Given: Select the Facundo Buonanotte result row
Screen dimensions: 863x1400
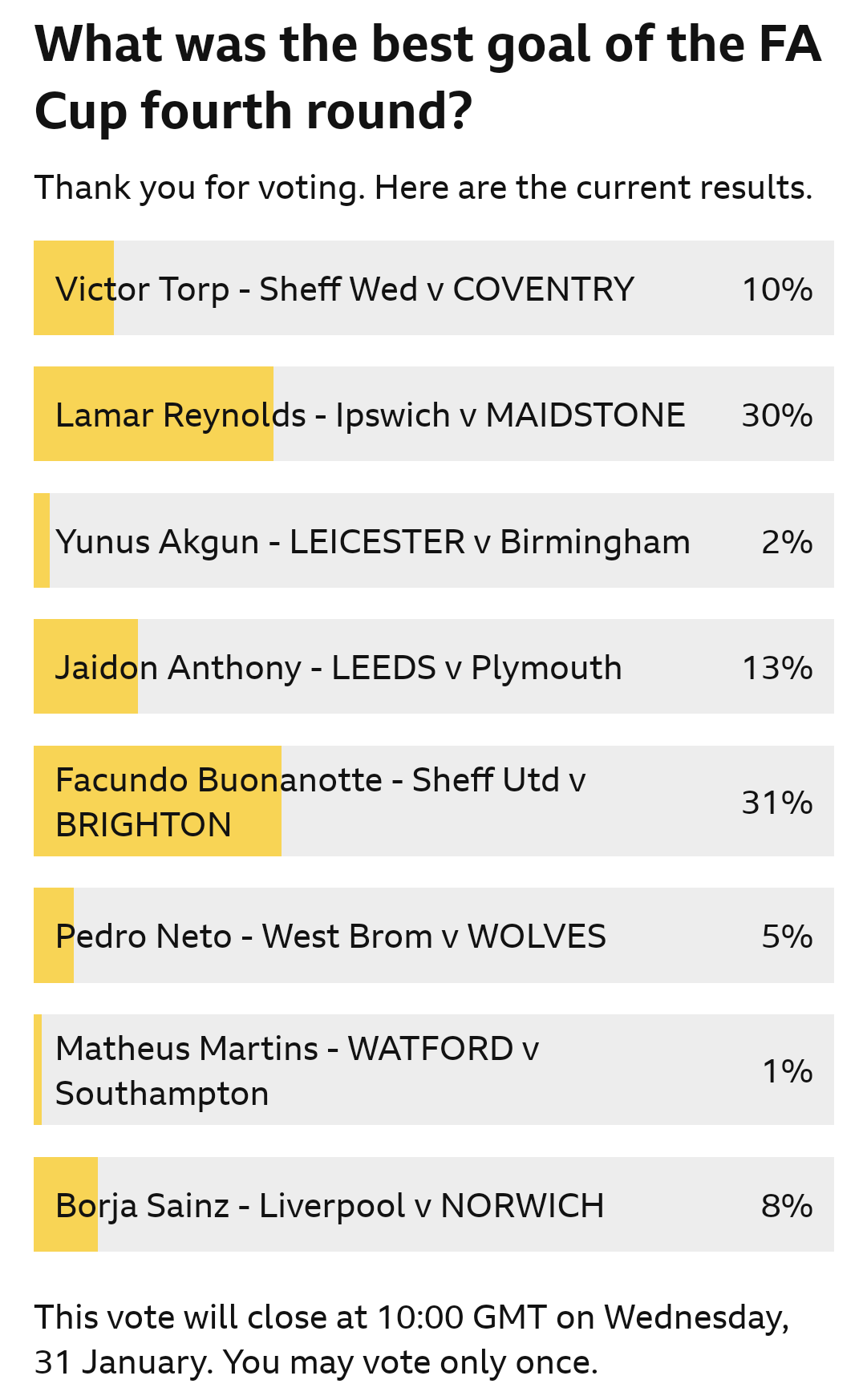Looking at the screenshot, I should [x=433, y=801].
